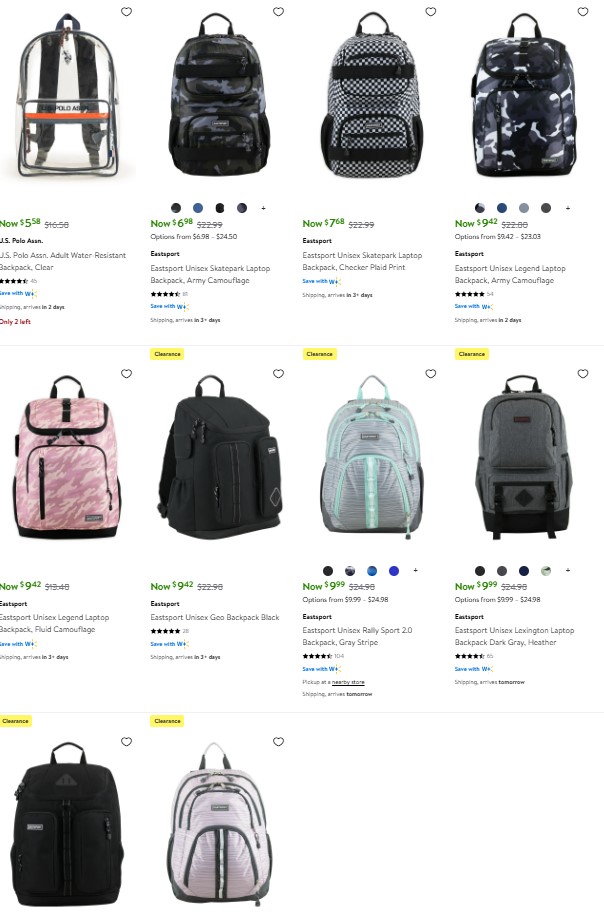
Task: Expand more colors for Skatepark Army Camouflage backpack
Action: tap(264, 208)
